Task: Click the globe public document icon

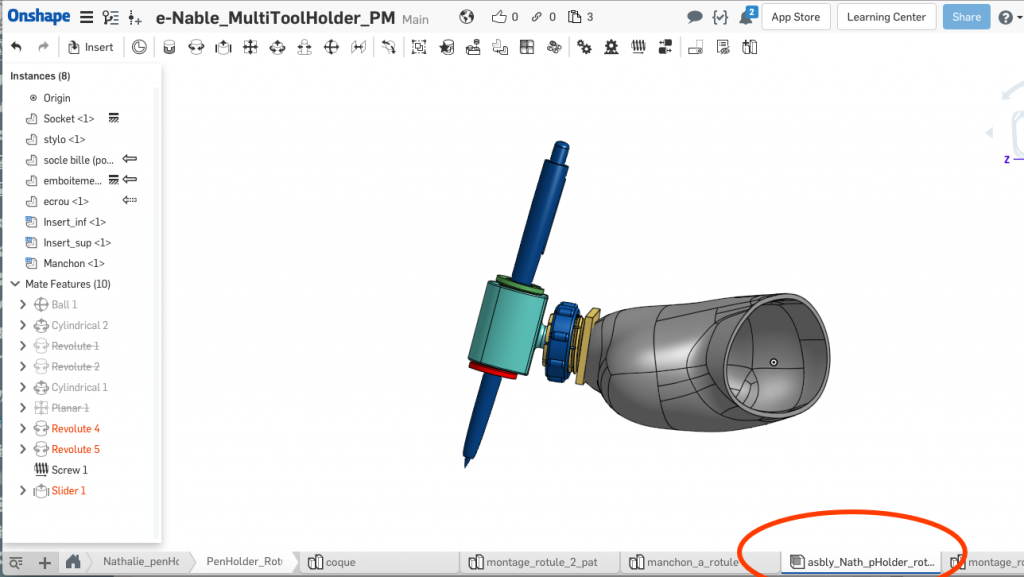Action: (x=466, y=17)
